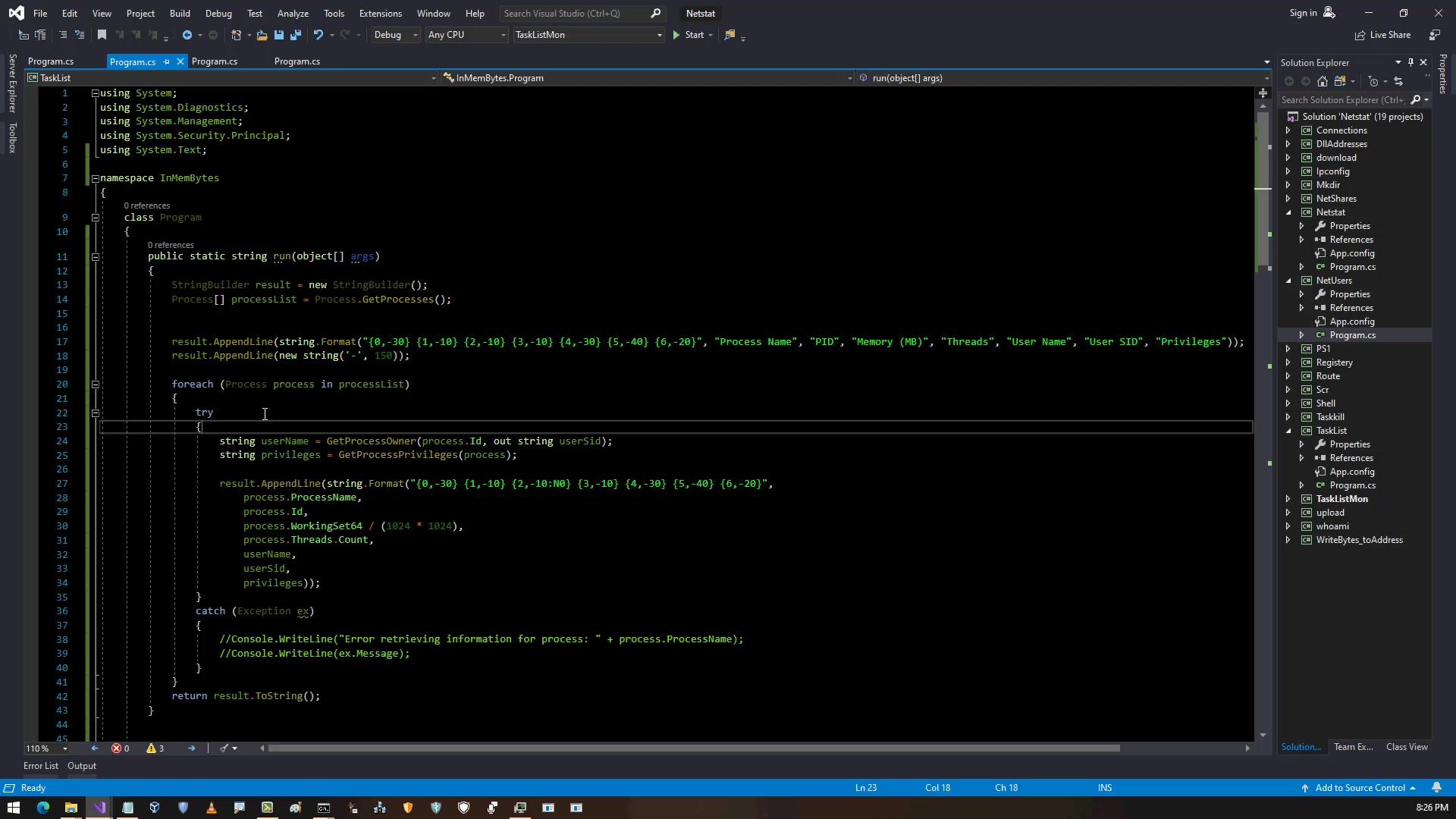Screen dimensions: 1456x819
Task: Click the Undo arrow icon
Action: click(x=318, y=35)
